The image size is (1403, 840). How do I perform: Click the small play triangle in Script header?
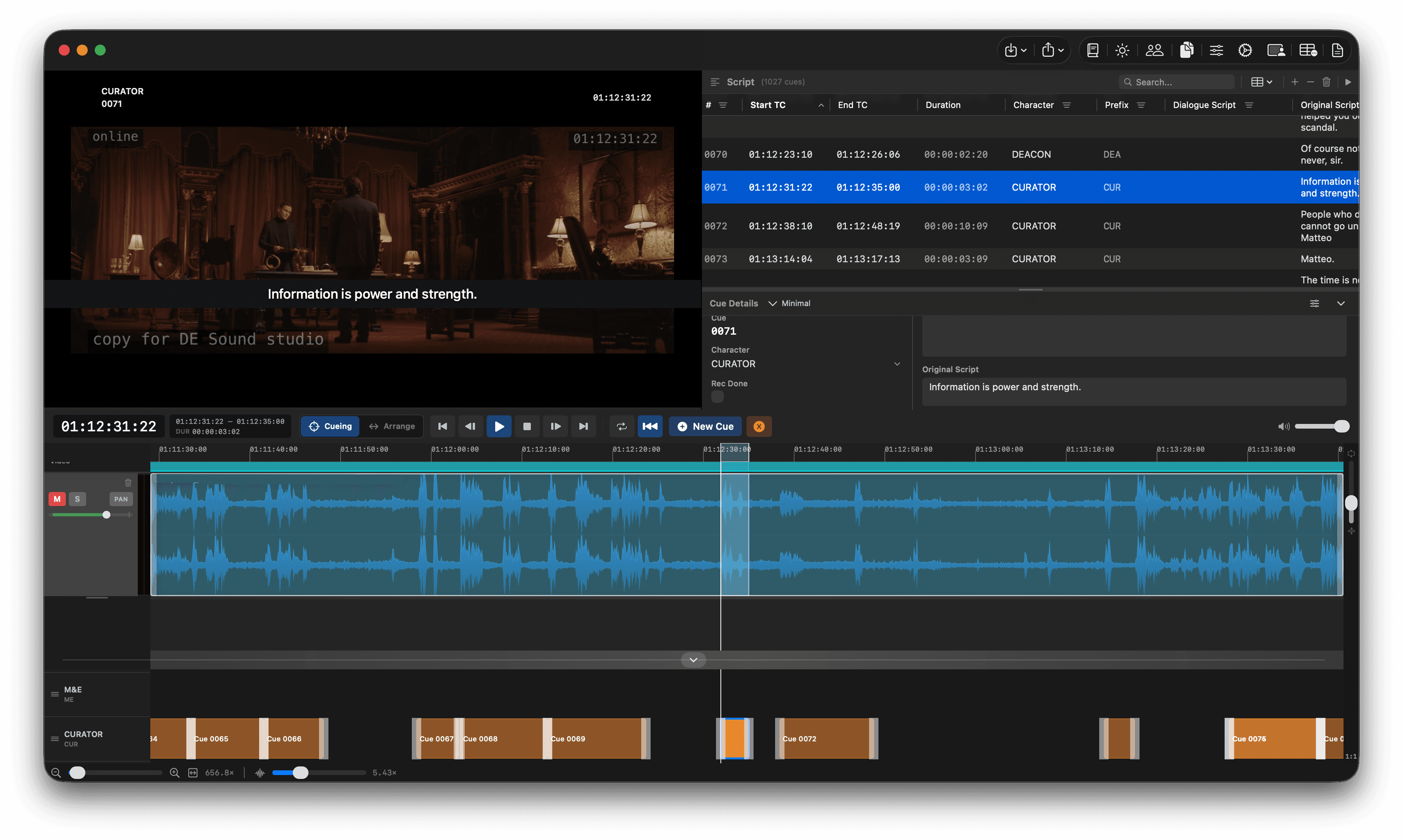(1348, 82)
